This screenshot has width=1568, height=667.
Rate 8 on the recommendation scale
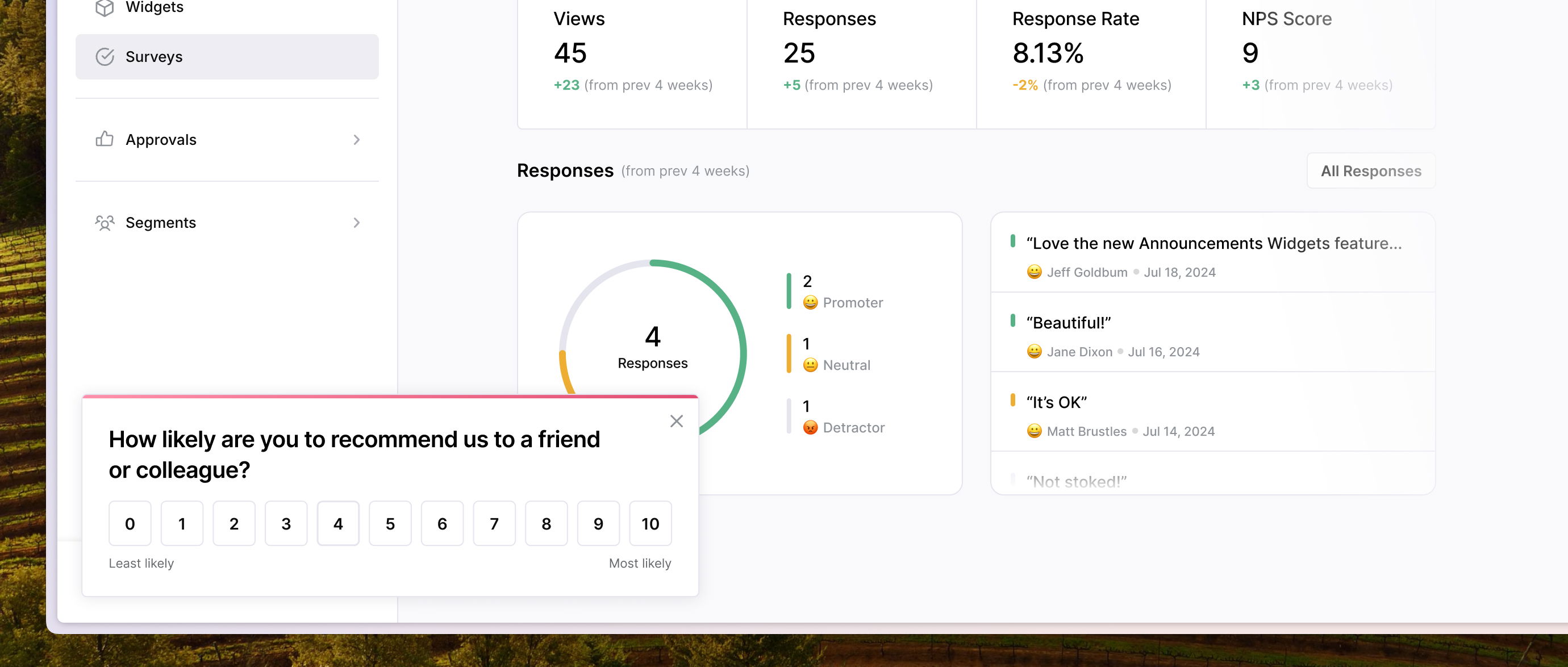coord(546,524)
